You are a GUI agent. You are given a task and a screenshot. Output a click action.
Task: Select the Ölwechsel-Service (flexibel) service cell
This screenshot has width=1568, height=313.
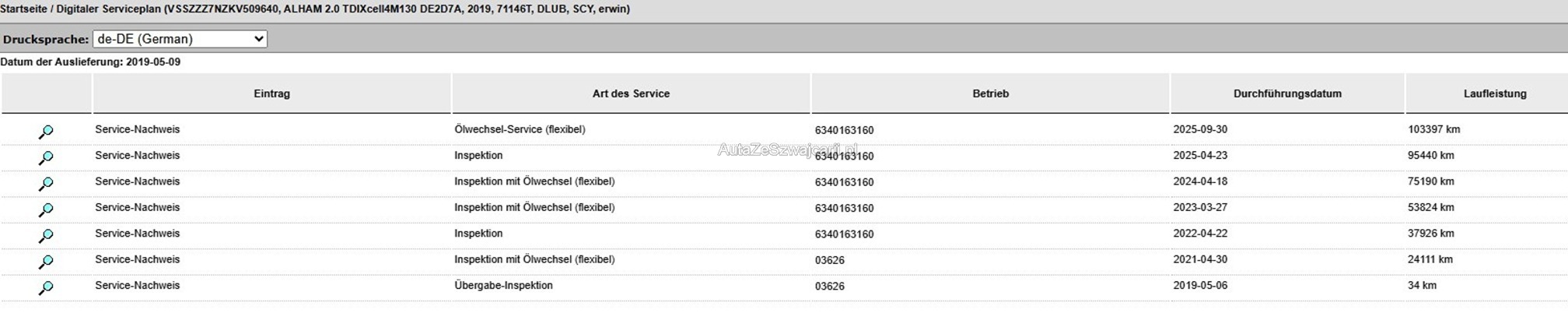pyautogui.click(x=520, y=129)
